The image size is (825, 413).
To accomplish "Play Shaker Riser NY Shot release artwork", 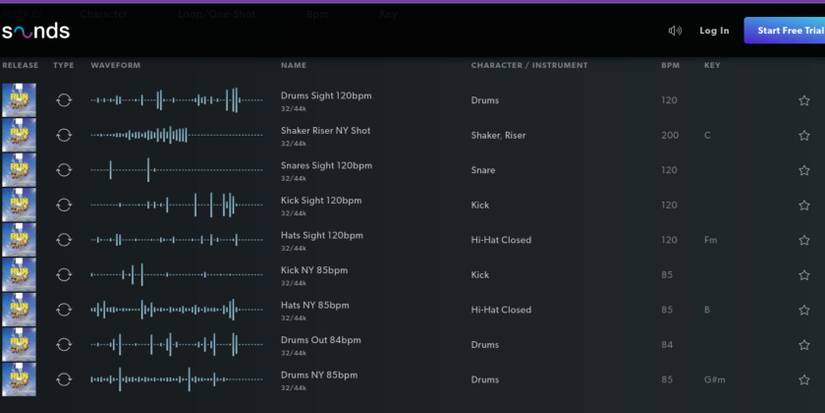I will click(19, 135).
